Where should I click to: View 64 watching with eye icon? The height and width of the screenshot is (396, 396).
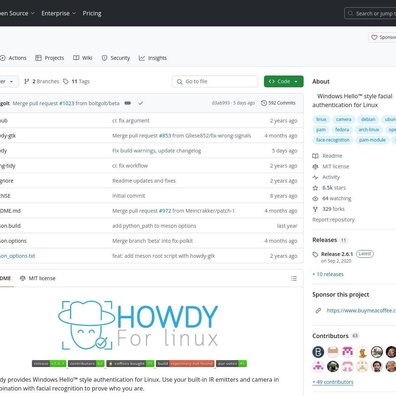pos(332,198)
